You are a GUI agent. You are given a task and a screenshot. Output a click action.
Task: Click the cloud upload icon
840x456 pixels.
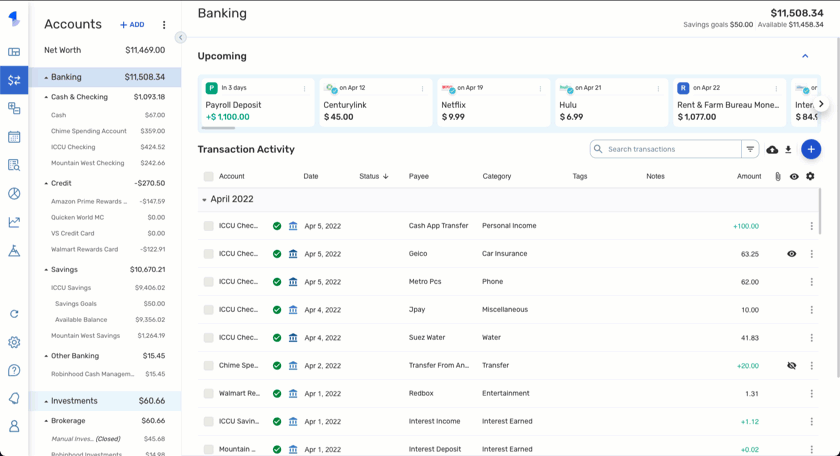772,149
